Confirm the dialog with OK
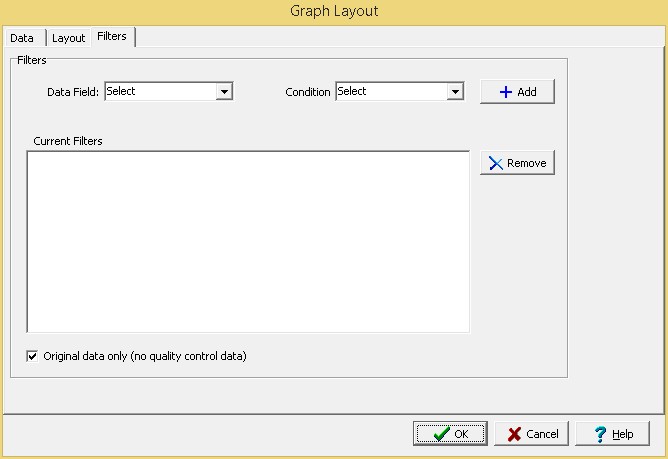The image size is (668, 459). pyautogui.click(x=450, y=434)
